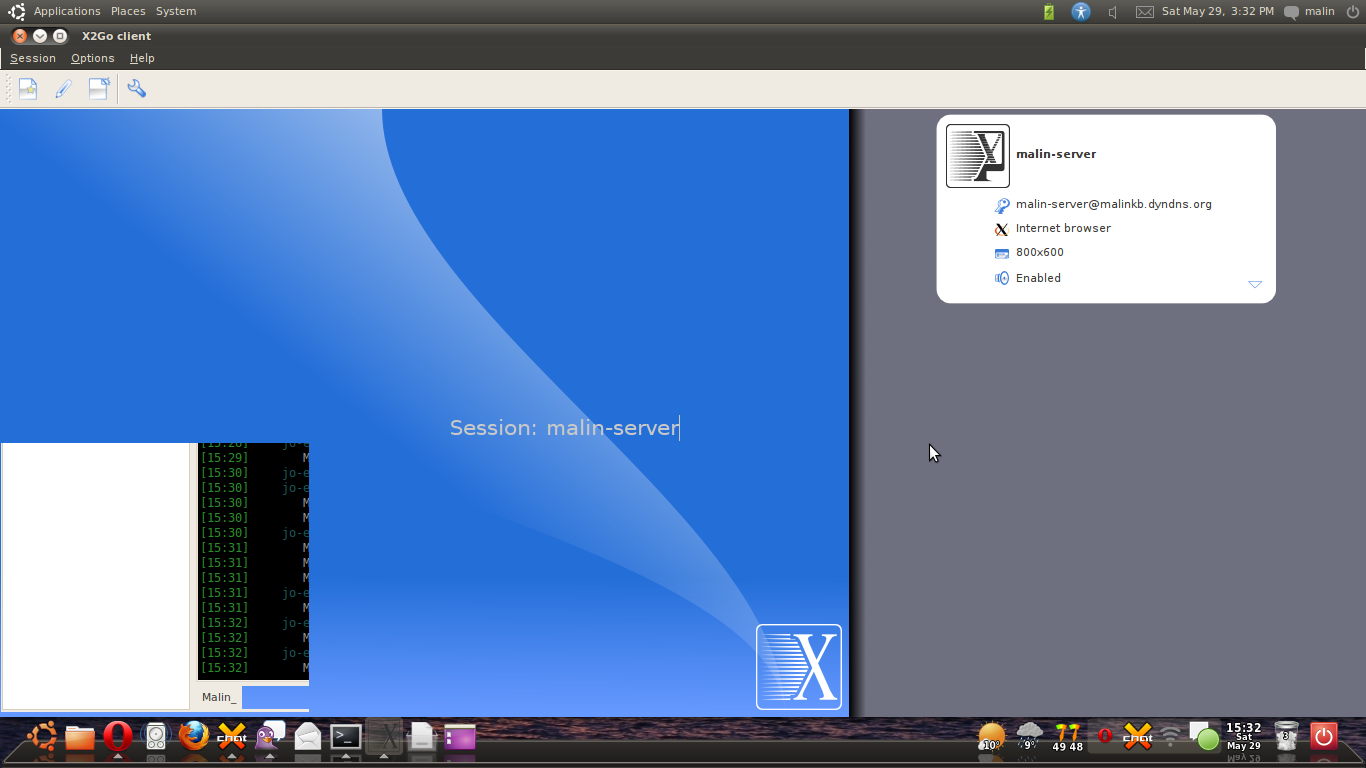Open the Options menu

(92, 58)
